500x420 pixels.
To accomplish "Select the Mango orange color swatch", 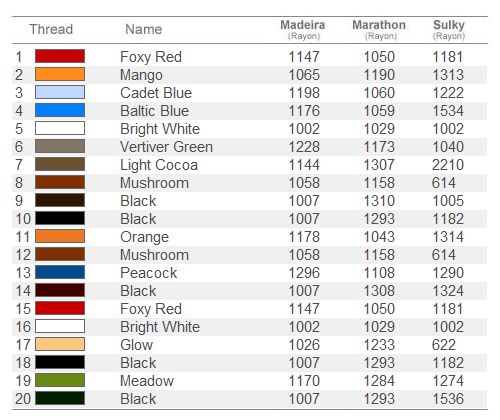I will click(x=60, y=74).
